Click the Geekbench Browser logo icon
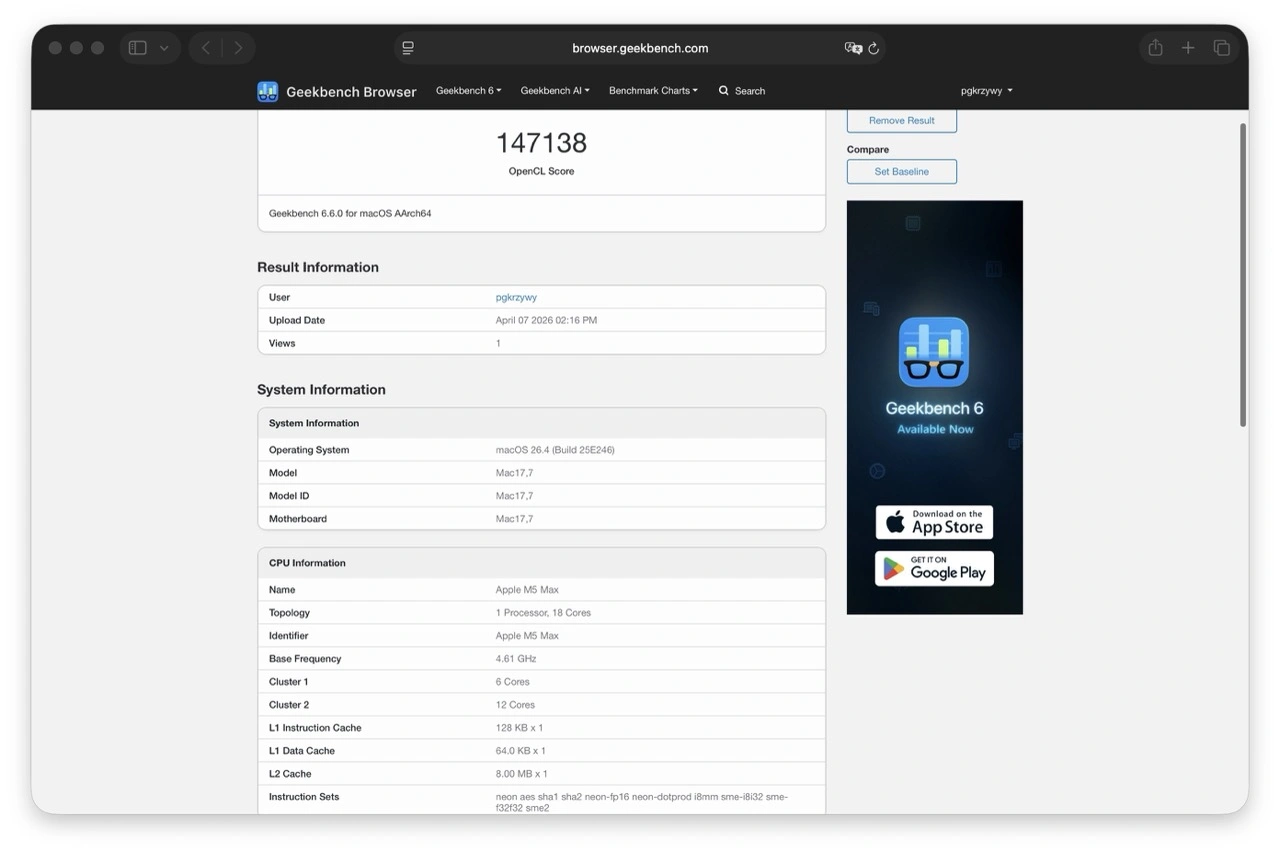This screenshot has height=852, width=1280. point(267,91)
